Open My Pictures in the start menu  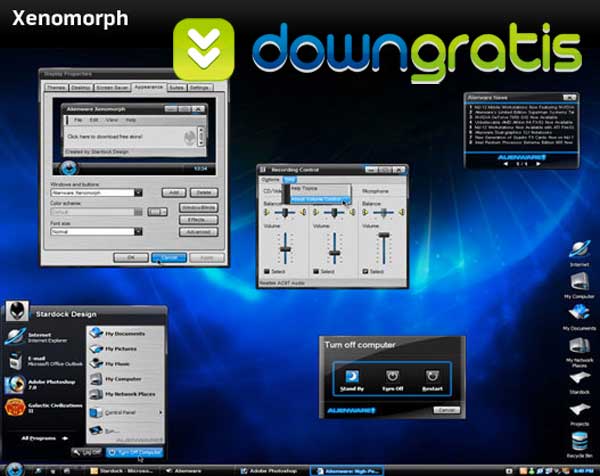(125, 349)
